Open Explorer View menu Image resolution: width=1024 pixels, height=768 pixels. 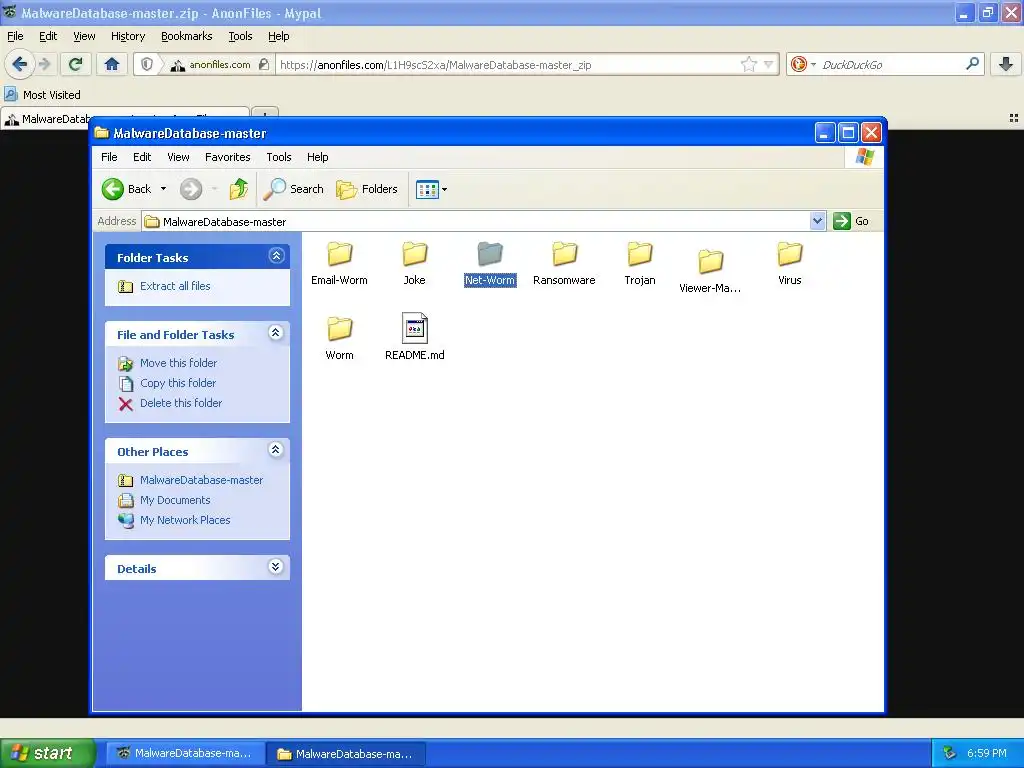click(178, 157)
